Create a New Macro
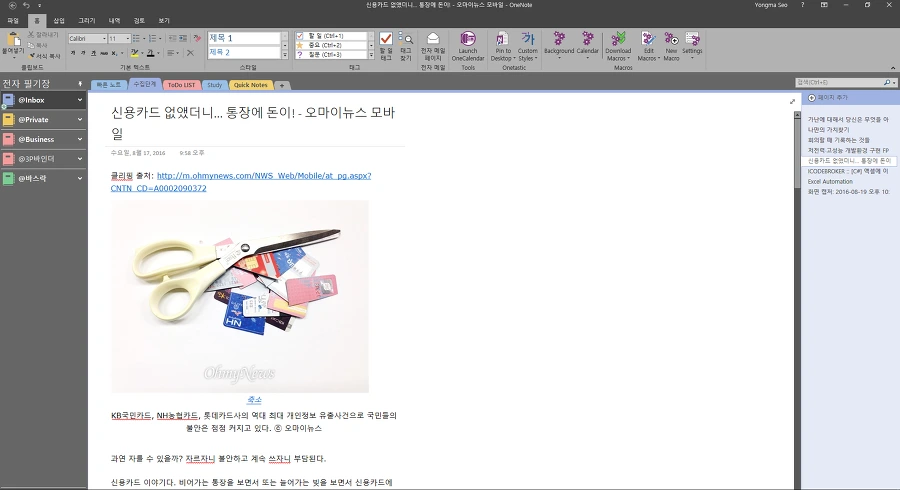This screenshot has width=900, height=490. click(x=671, y=46)
